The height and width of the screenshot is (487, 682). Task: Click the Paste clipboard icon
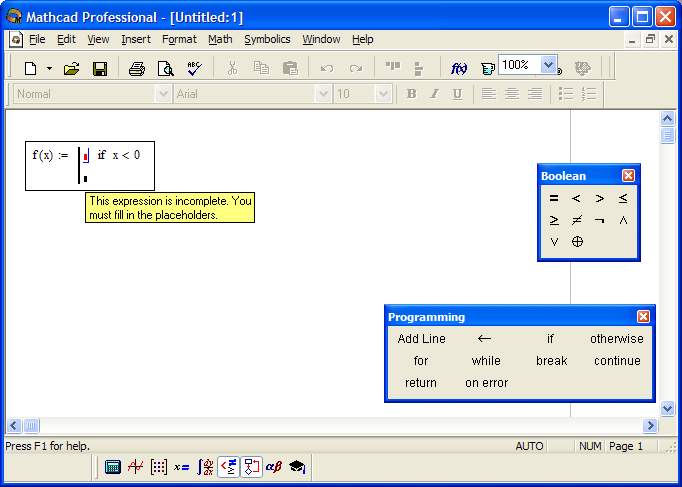pos(290,68)
